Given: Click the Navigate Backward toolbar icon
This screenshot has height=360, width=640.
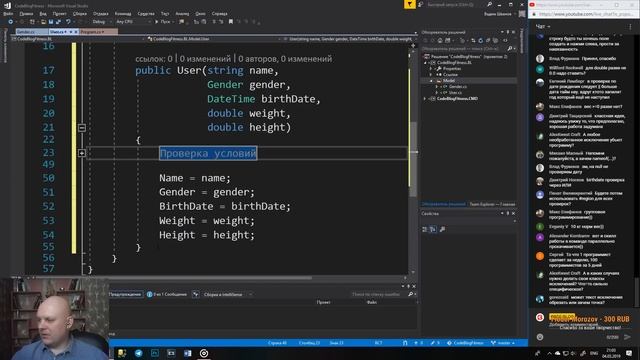Looking at the screenshot, I should tap(11, 22).
